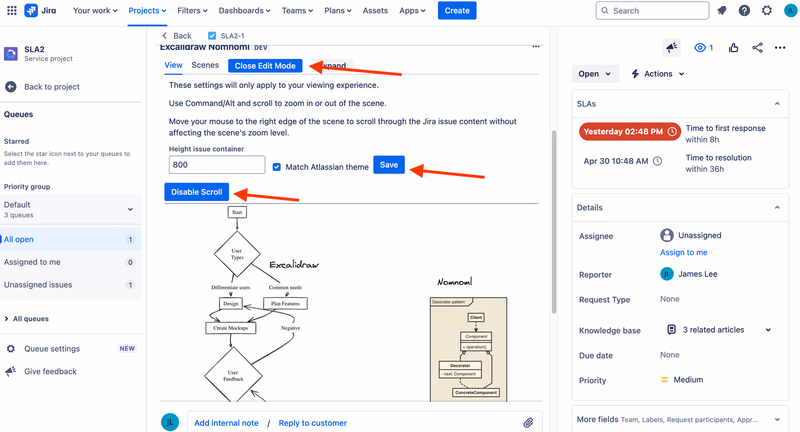This screenshot has height=432, width=800.
Task: Expand All queues
Action: tap(27, 319)
